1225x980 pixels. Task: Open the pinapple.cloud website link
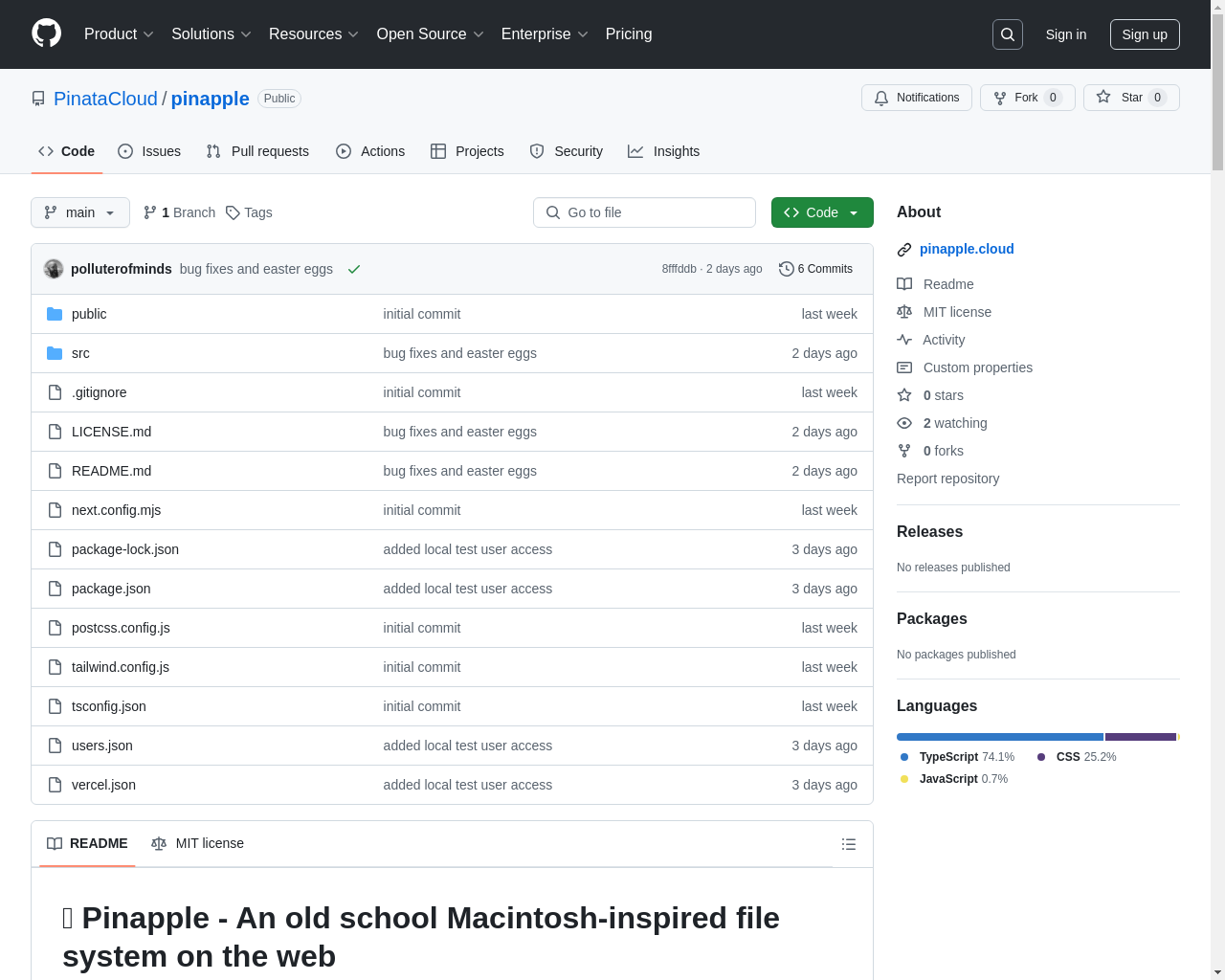pos(967,249)
